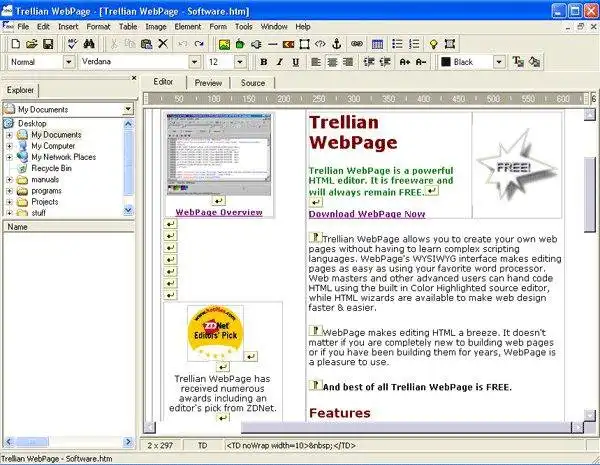Click the ZDNet Editors' Pick badge image
The height and width of the screenshot is (465, 600).
(215, 333)
